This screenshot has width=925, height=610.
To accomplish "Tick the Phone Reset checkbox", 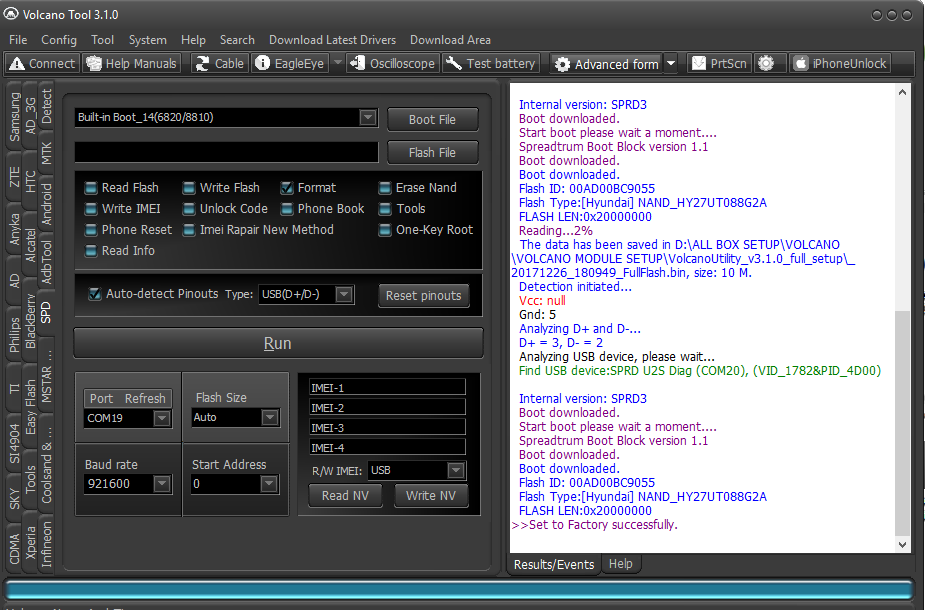I will point(91,230).
